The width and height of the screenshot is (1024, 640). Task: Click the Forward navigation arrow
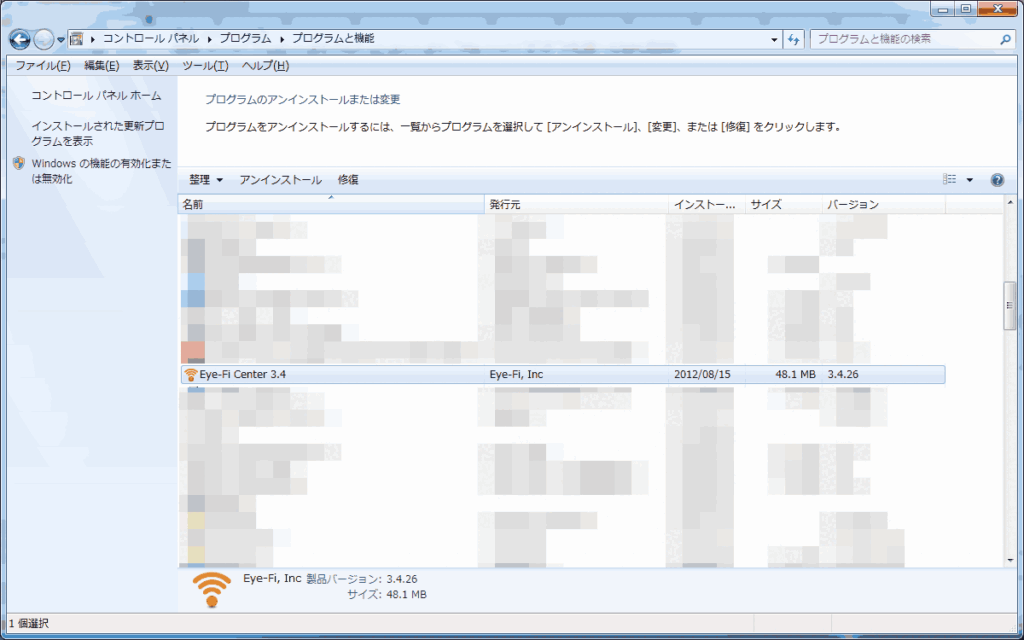coord(43,40)
